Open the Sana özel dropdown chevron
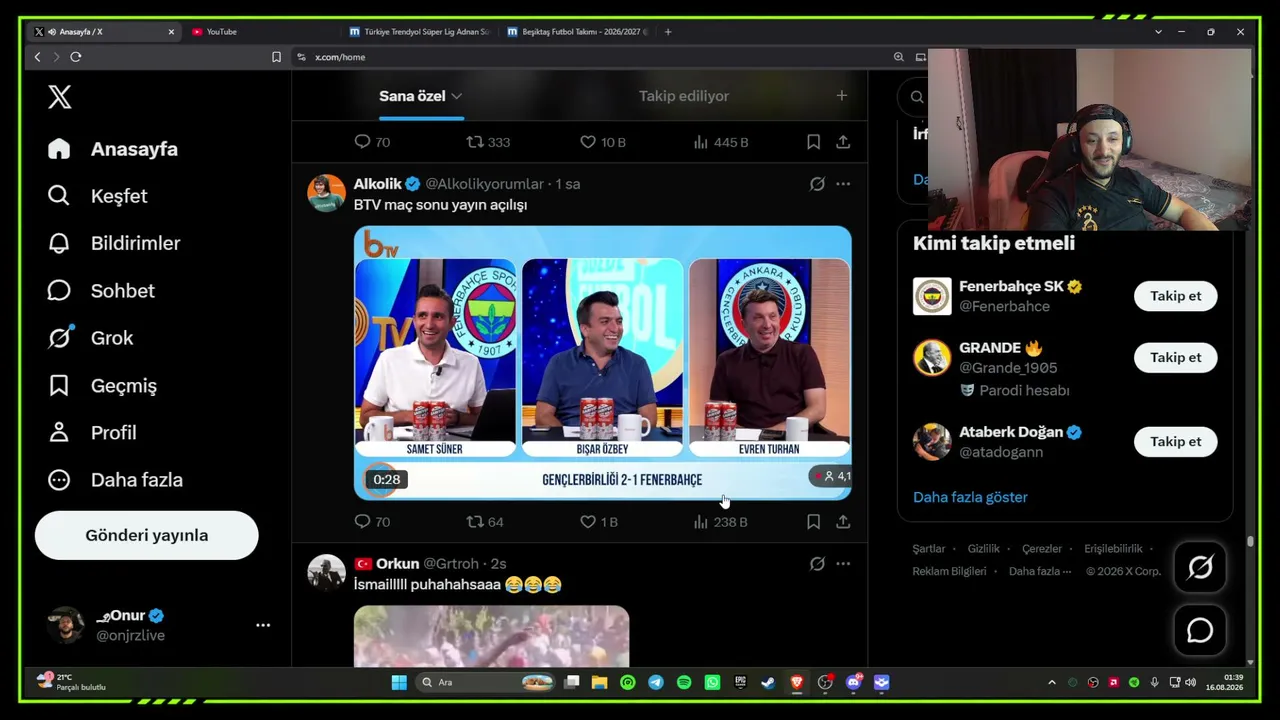This screenshot has width=1280, height=720. [x=457, y=96]
